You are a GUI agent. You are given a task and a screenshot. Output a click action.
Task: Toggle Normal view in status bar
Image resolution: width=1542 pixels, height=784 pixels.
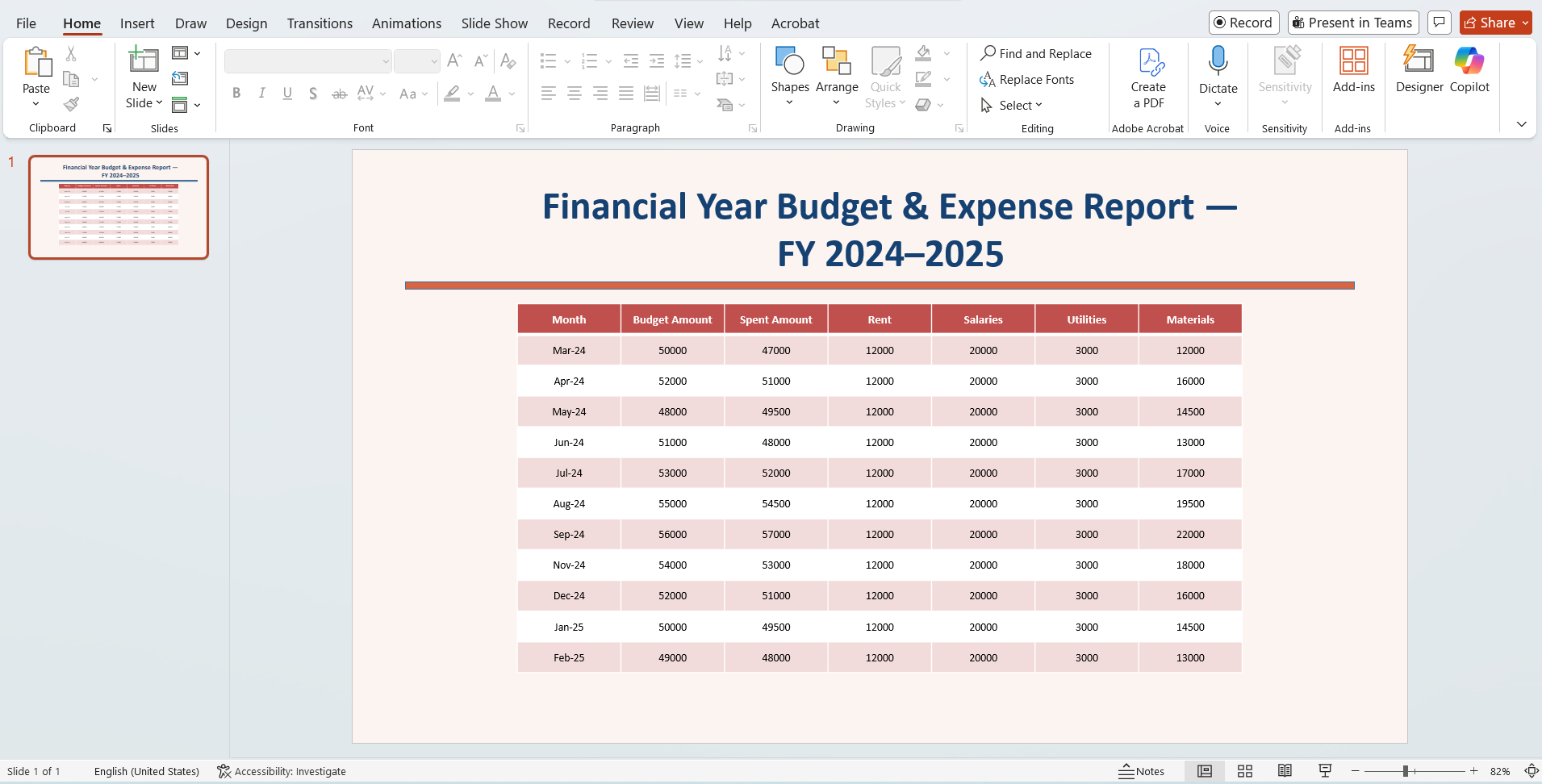[1205, 771]
